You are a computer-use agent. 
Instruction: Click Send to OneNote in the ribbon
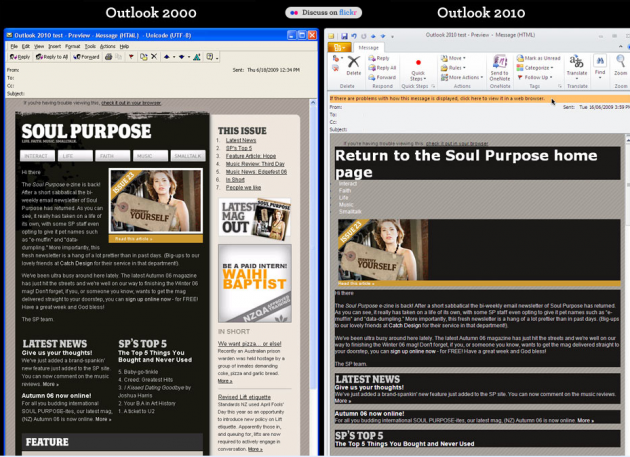[500, 68]
